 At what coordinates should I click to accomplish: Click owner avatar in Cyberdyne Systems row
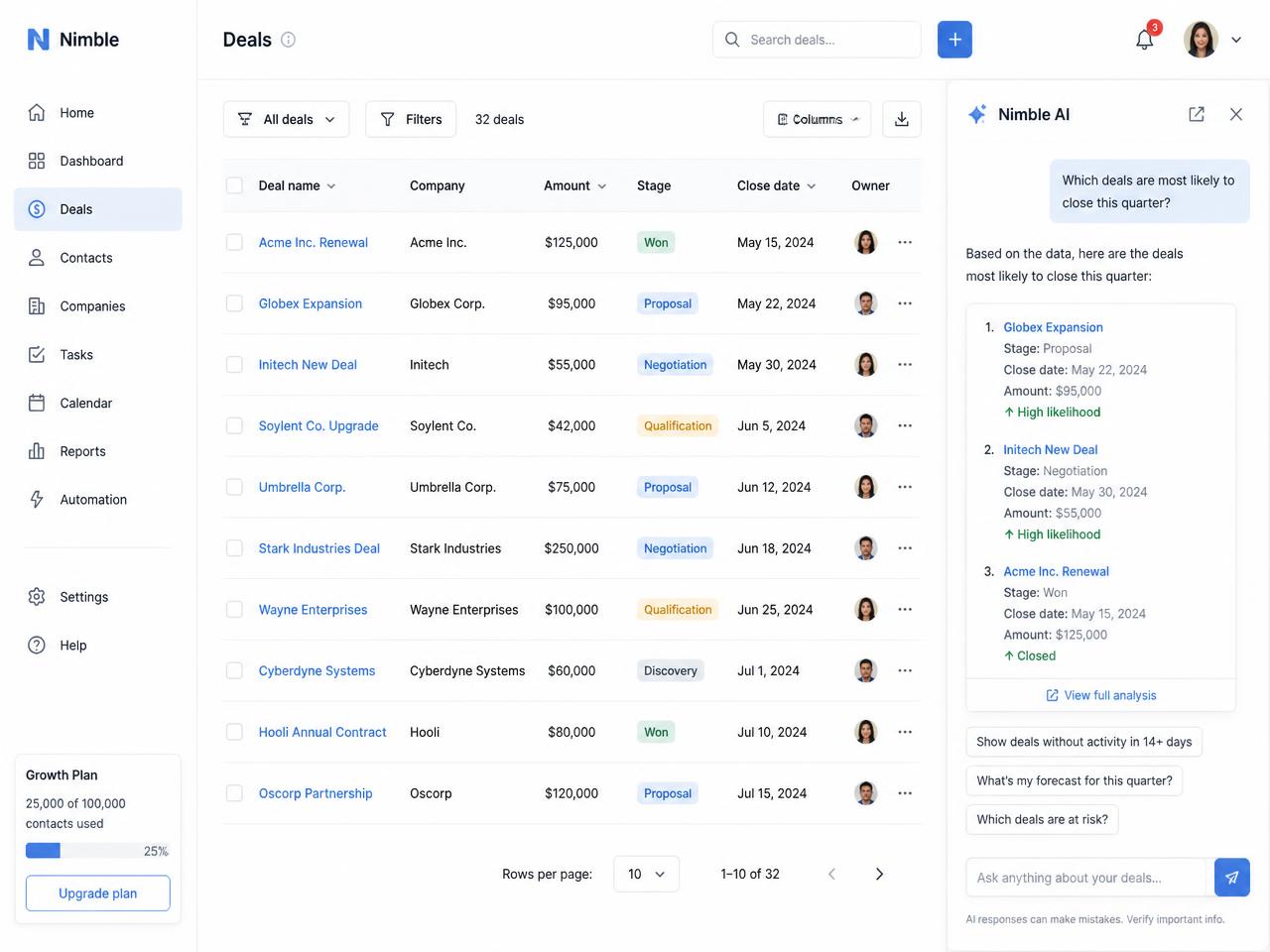pos(866,670)
